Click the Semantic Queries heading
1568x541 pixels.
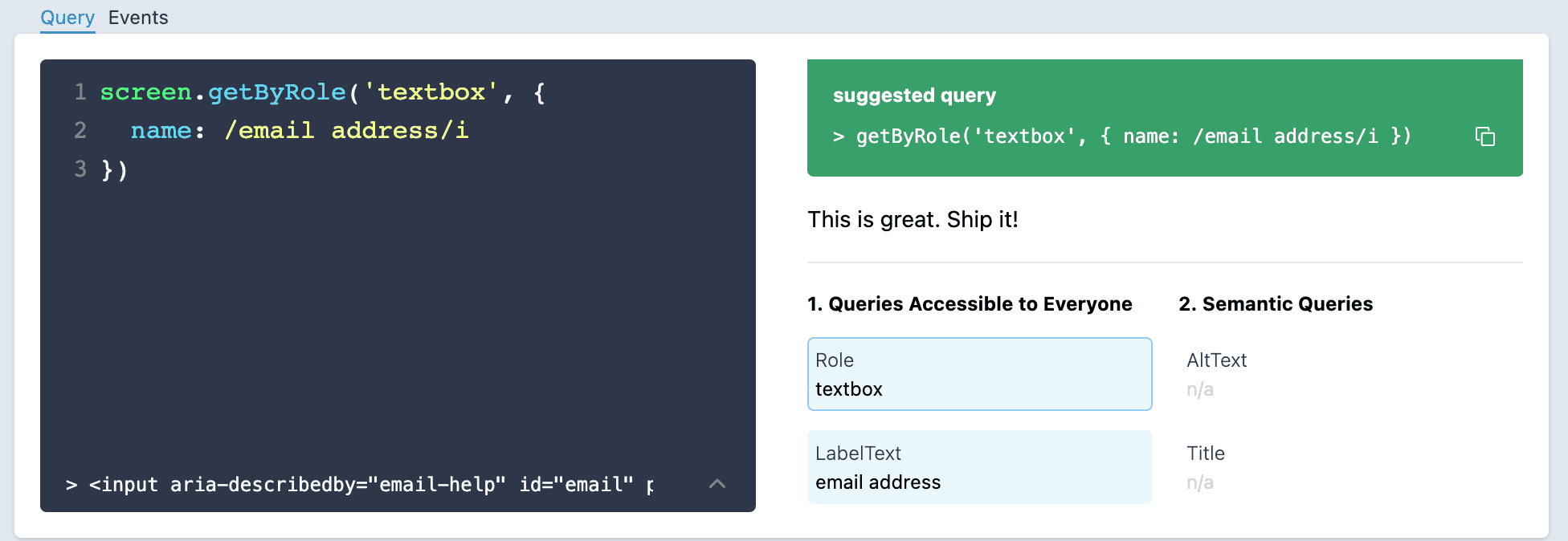point(1276,304)
